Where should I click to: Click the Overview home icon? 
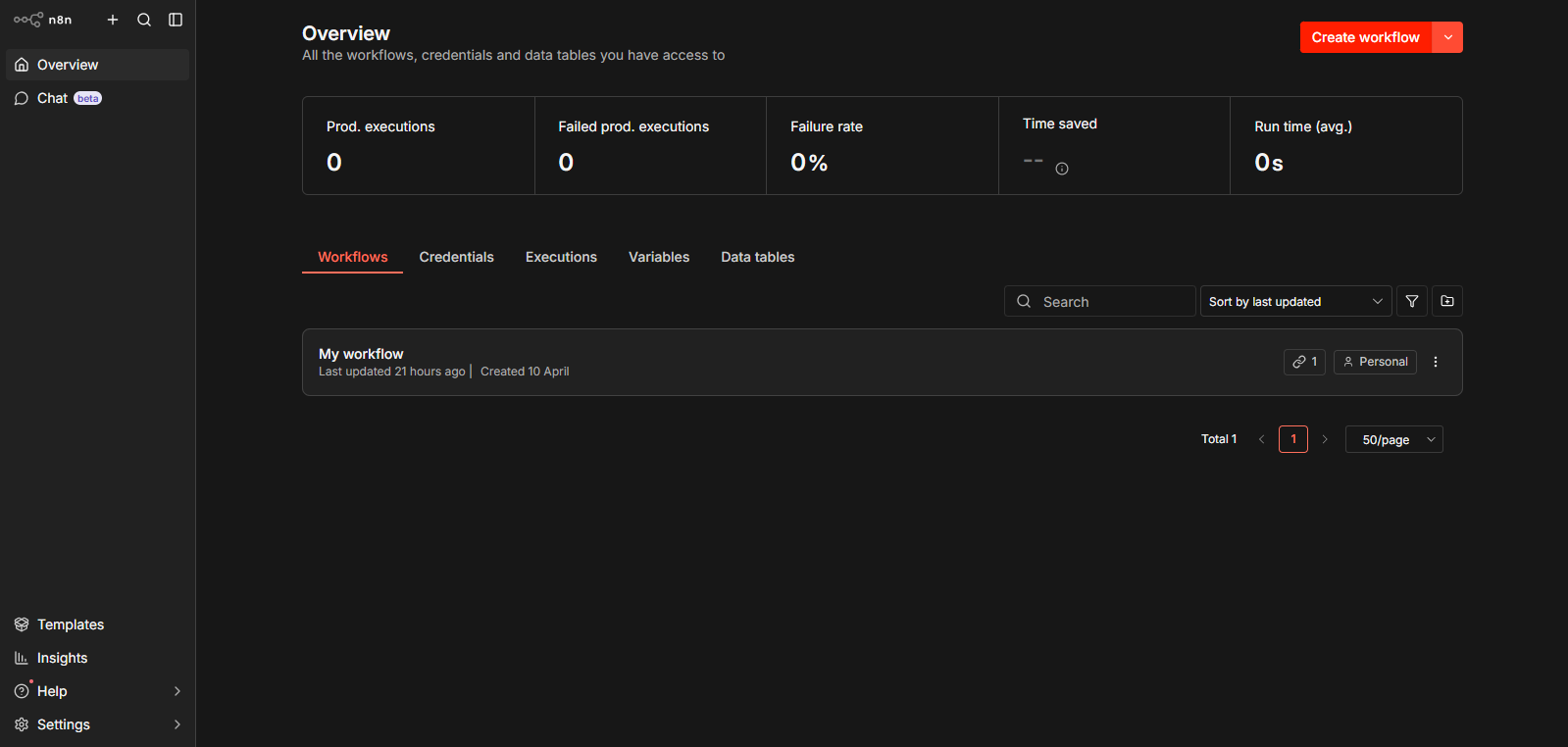click(22, 65)
